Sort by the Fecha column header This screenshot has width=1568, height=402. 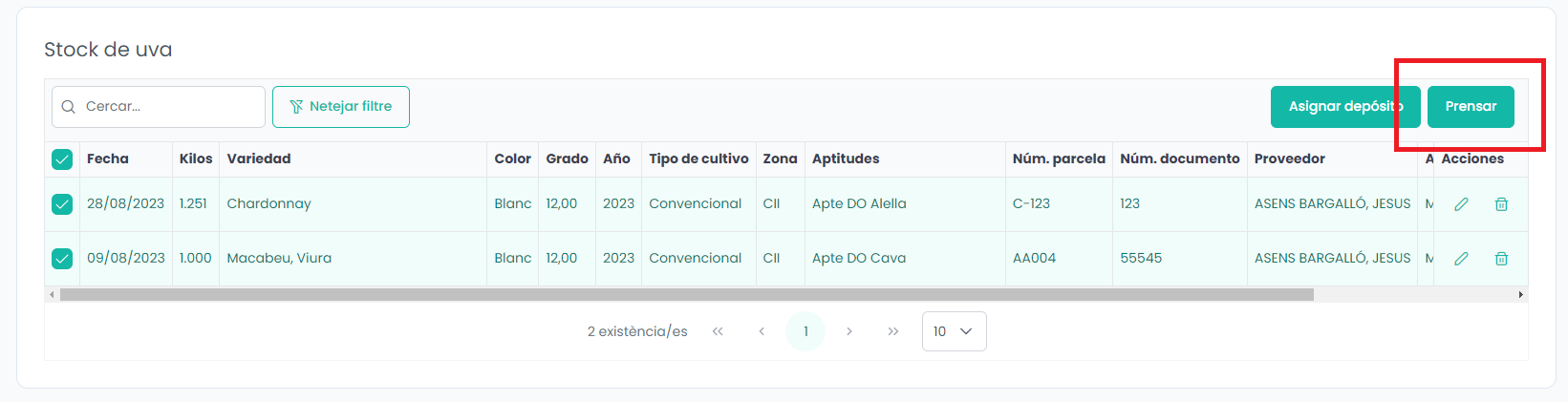tap(108, 159)
